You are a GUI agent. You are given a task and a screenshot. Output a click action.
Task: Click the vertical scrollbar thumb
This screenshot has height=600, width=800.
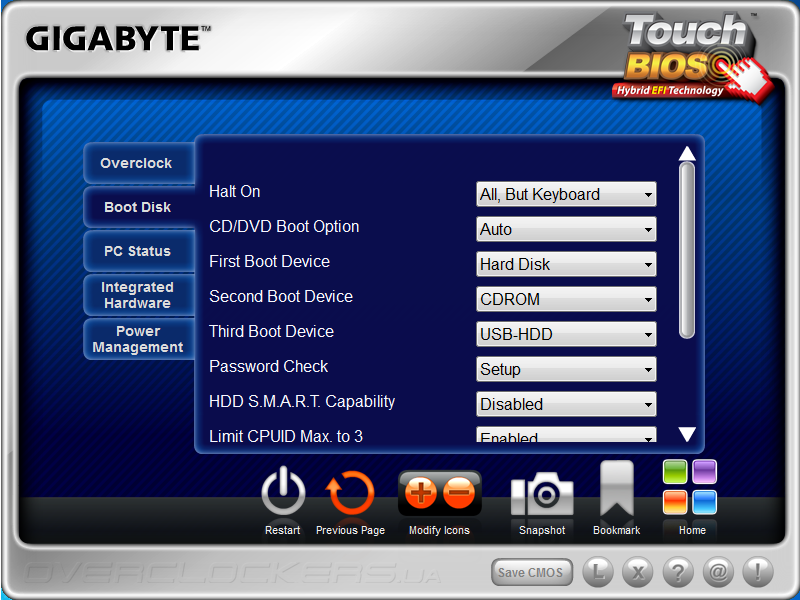tap(687, 250)
